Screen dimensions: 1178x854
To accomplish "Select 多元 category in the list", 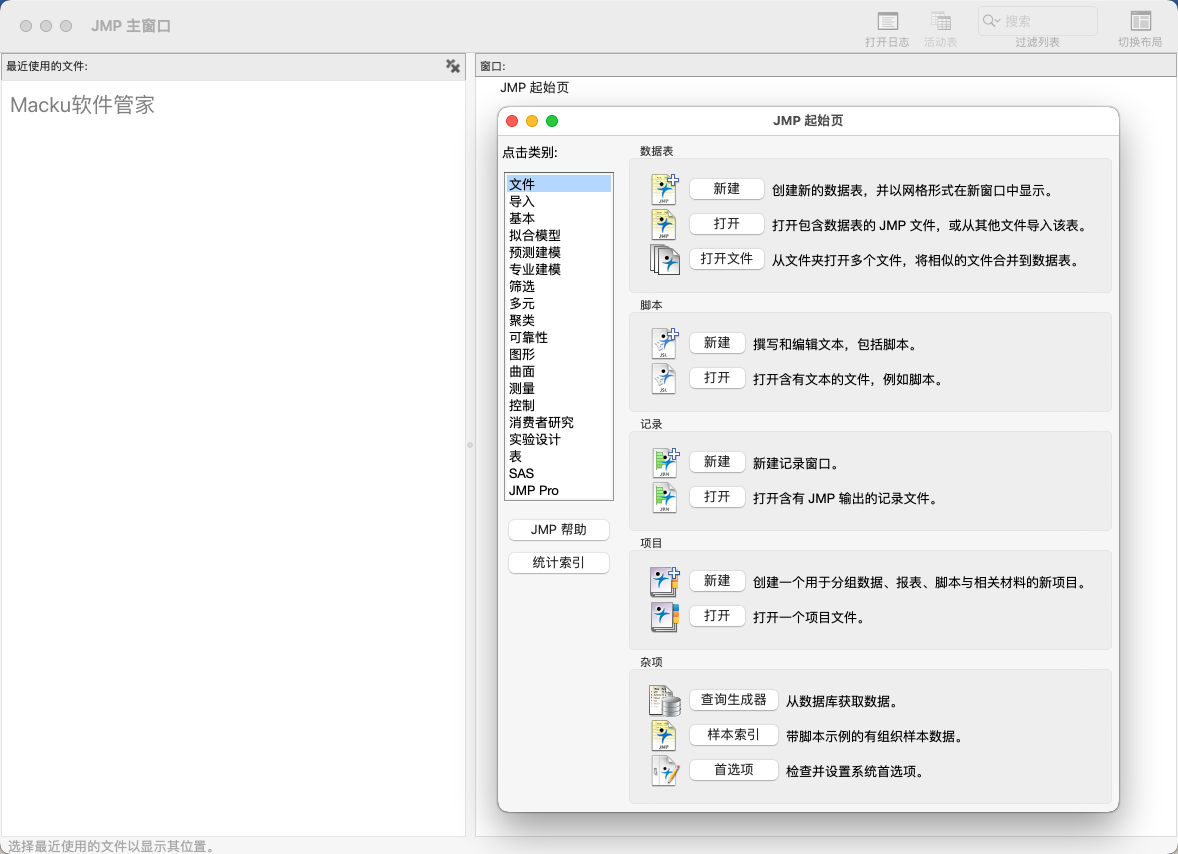I will click(x=559, y=303).
